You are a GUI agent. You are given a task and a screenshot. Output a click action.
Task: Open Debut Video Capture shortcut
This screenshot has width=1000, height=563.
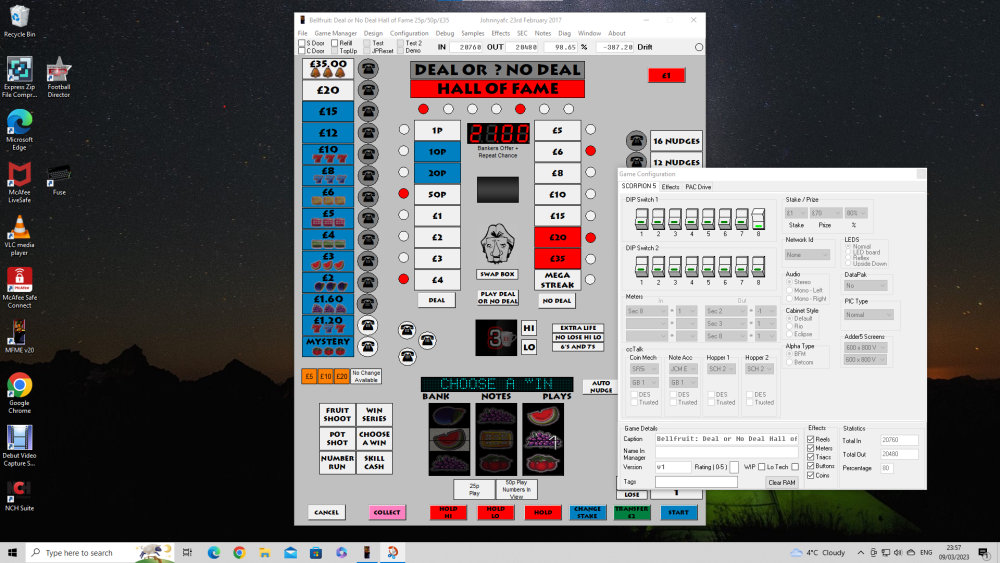pyautogui.click(x=19, y=446)
